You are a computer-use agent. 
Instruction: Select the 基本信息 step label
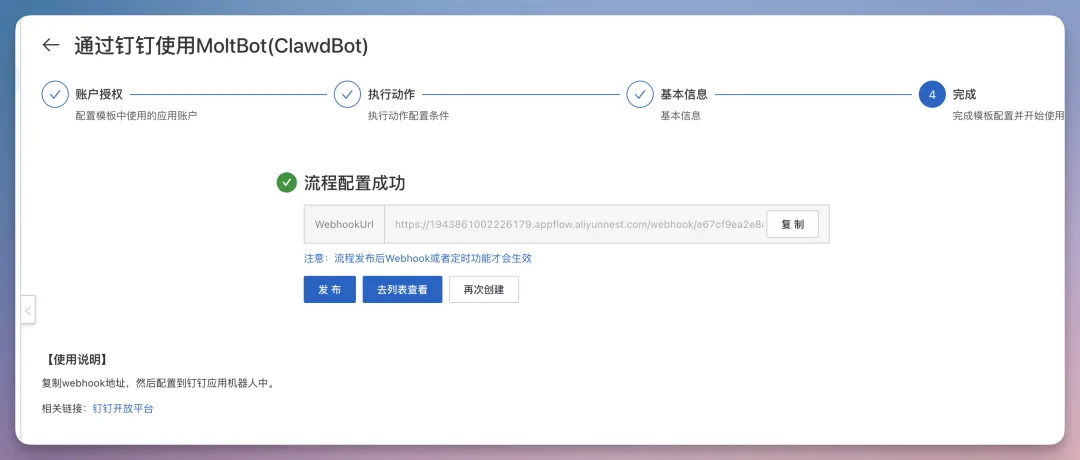(684, 94)
